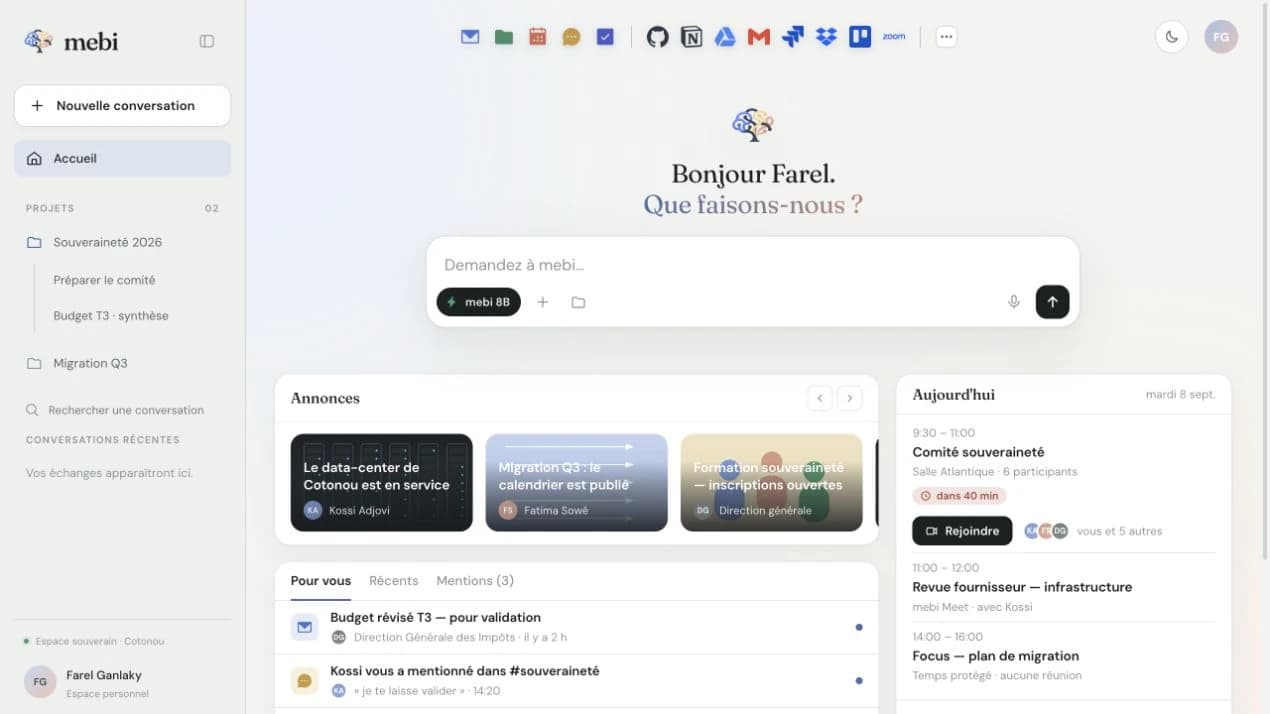Open the FG profile avatar at top right

click(1221, 37)
